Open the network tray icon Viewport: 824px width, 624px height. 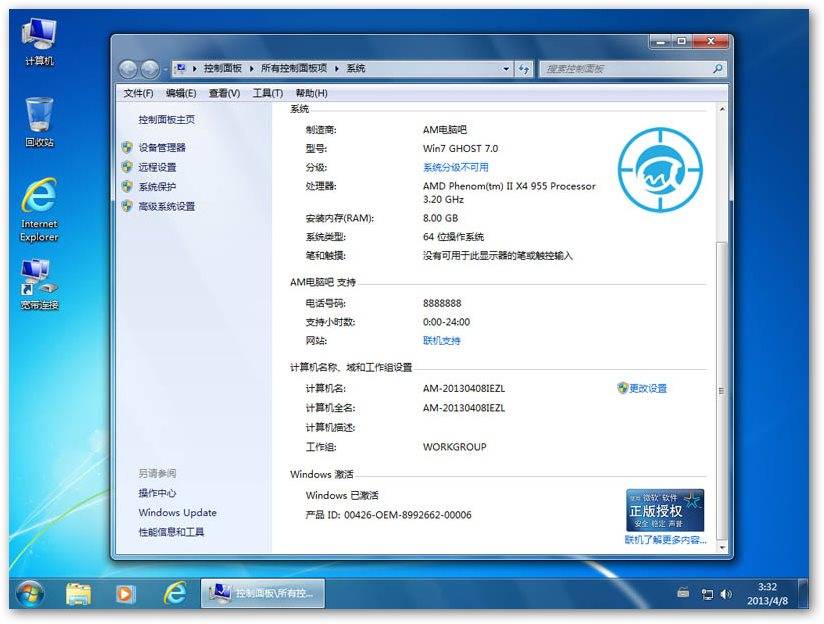[707, 594]
